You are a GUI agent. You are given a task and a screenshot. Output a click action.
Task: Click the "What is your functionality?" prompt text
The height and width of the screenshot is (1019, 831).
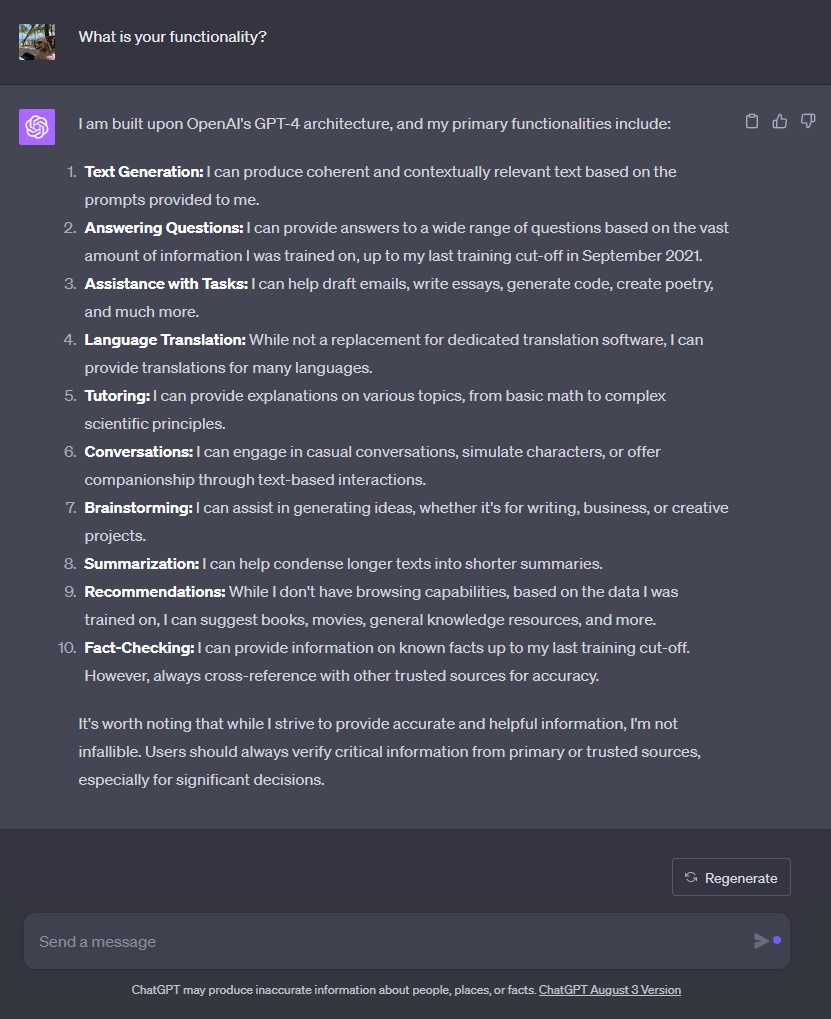point(173,37)
